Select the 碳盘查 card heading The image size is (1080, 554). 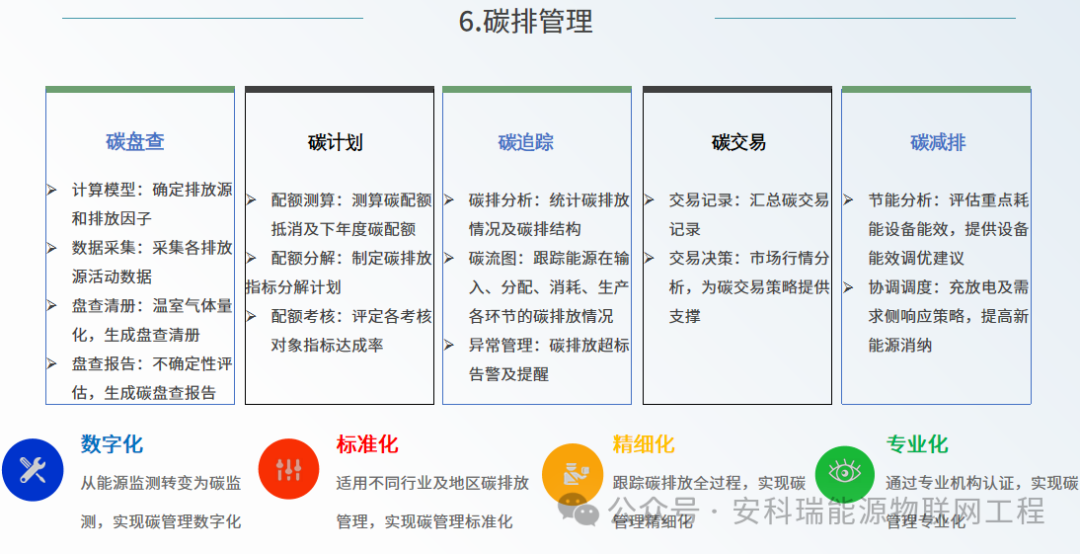135,143
